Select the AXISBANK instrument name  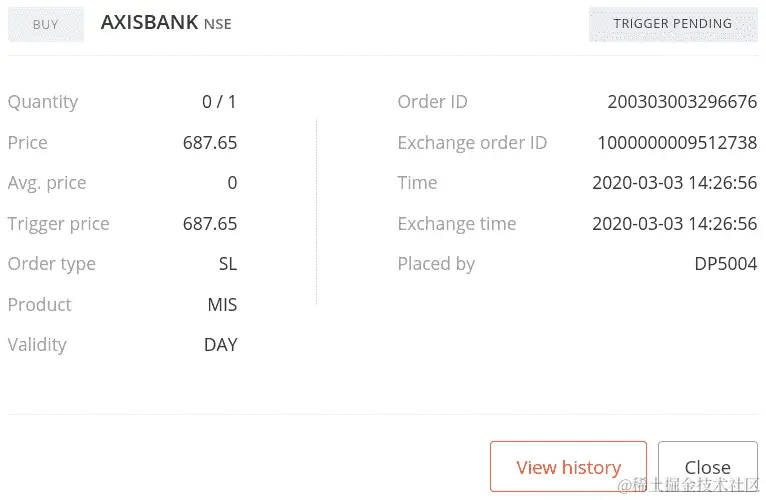[149, 22]
